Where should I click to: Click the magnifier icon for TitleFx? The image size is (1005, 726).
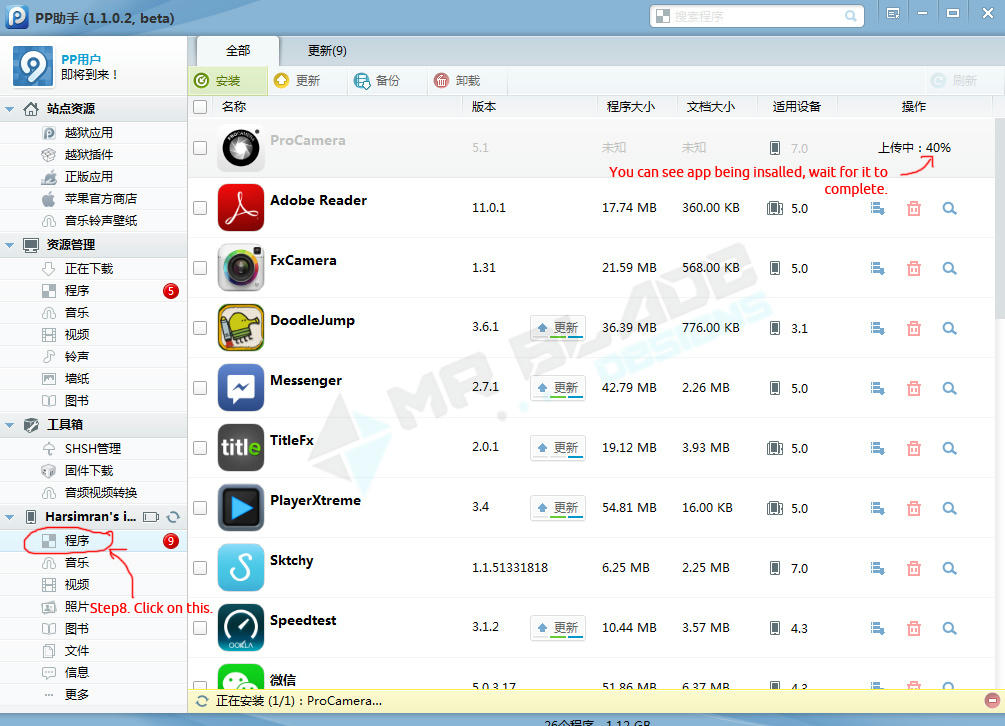[949, 449]
